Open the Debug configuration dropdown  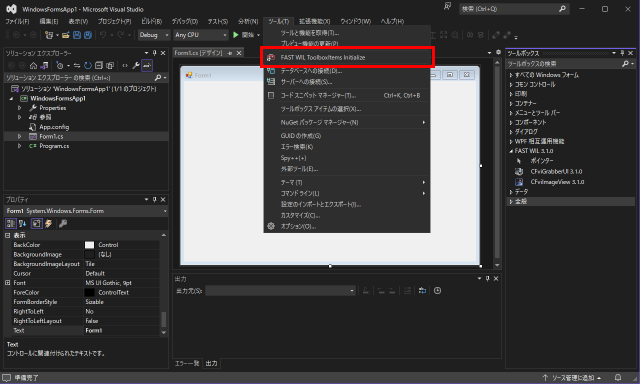[x=154, y=35]
